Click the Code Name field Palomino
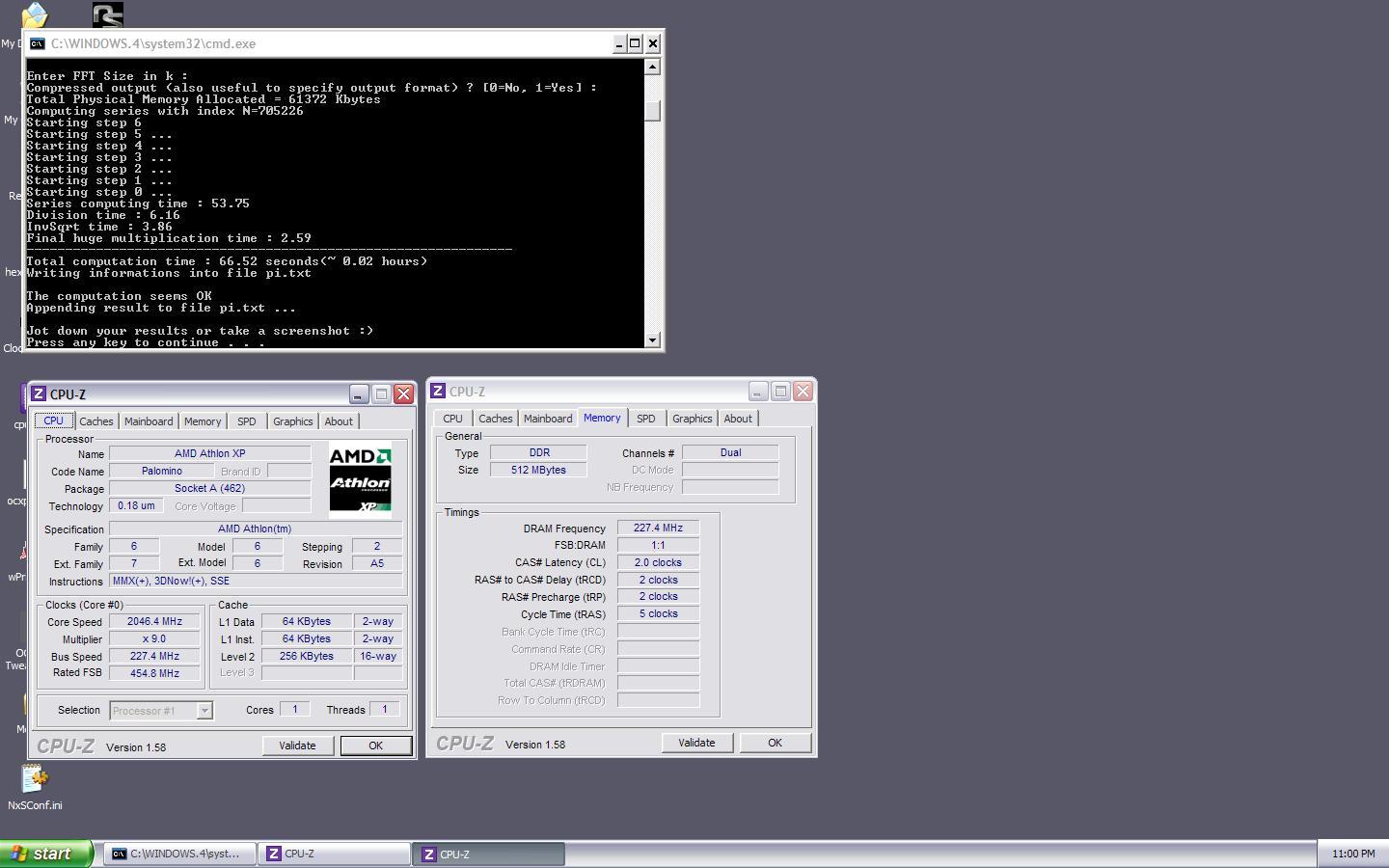This screenshot has height=868, width=1389. pos(162,472)
